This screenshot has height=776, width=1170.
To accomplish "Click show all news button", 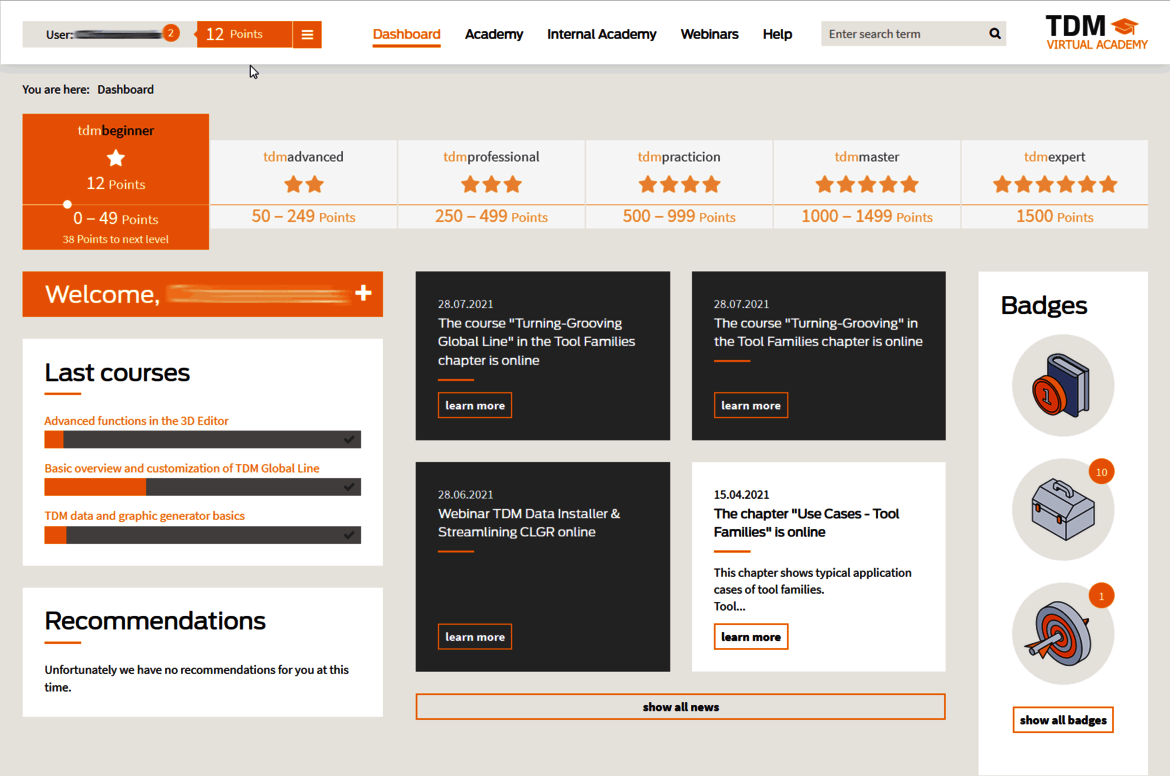I will tap(681, 707).
